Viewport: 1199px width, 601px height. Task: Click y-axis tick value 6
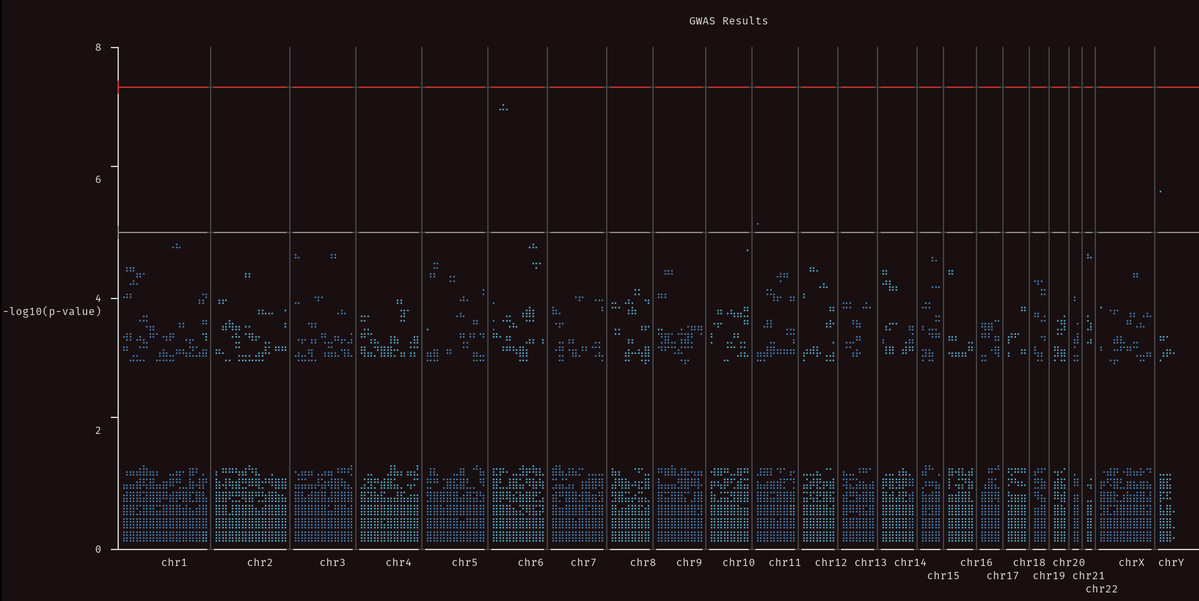pos(98,179)
